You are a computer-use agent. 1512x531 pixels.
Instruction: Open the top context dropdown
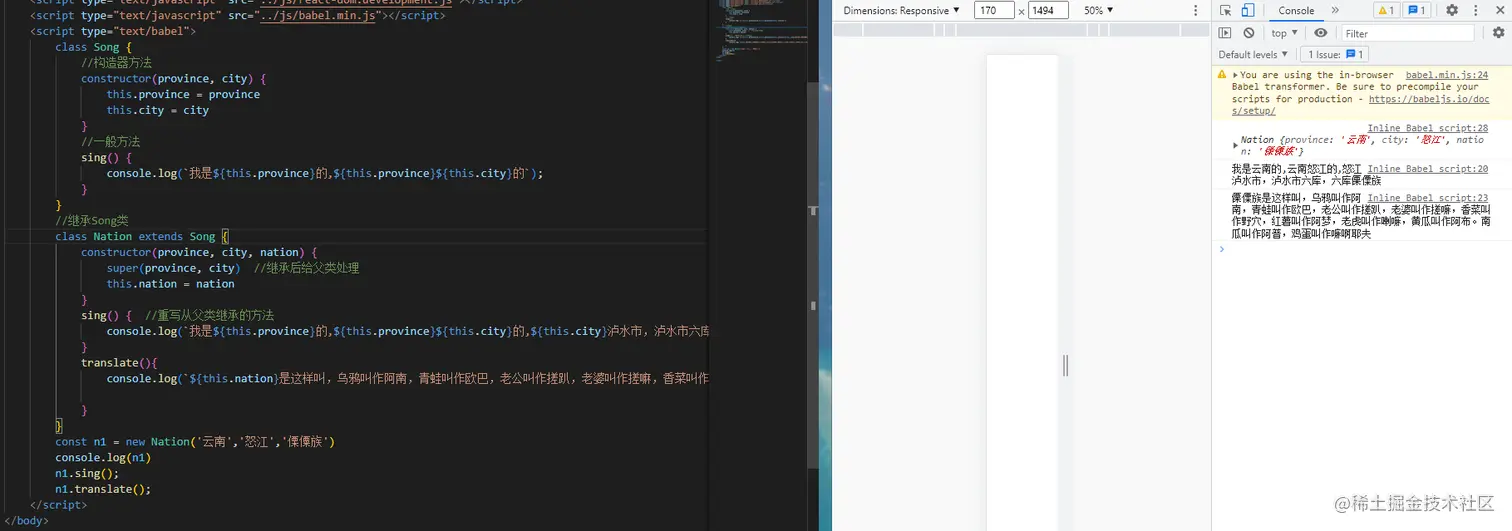pos(1284,33)
